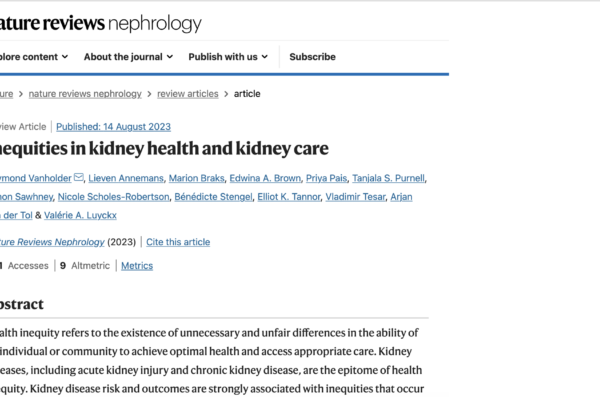
Task: Open the Publish with us dropdown
Action: (x=228, y=57)
